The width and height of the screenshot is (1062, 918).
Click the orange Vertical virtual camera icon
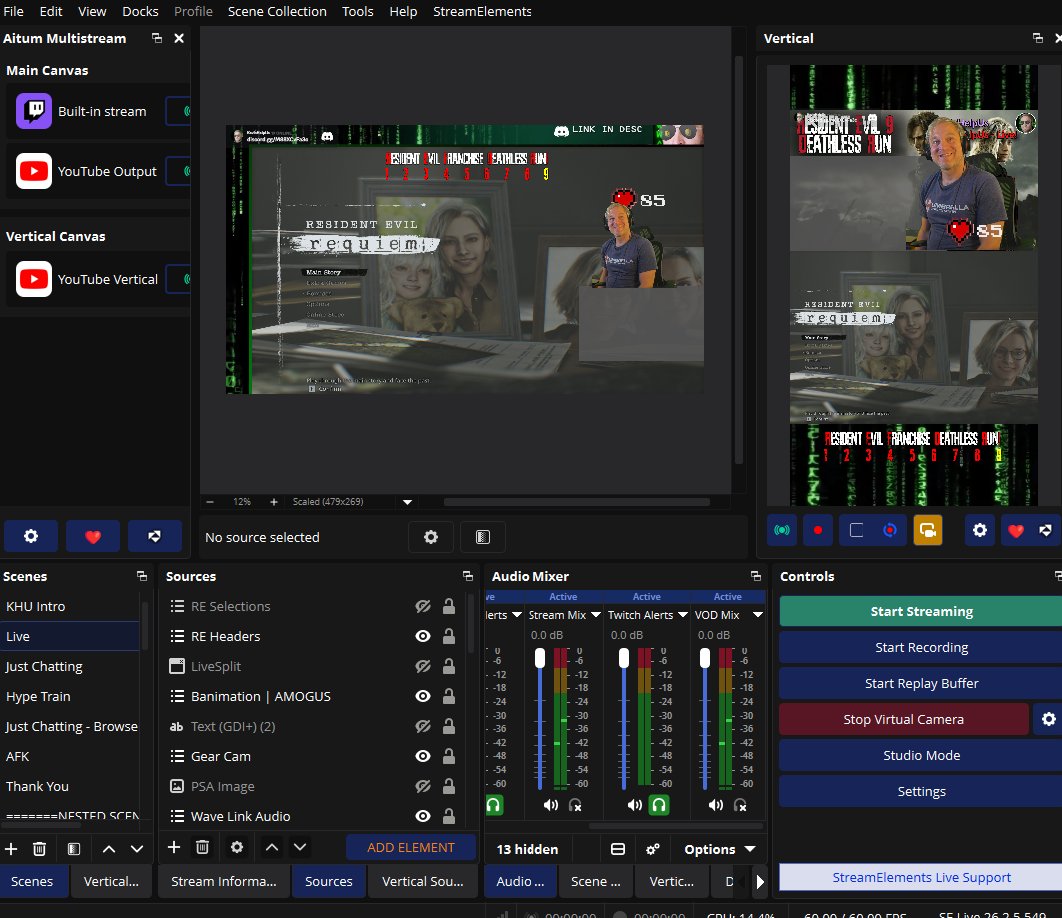(x=928, y=530)
